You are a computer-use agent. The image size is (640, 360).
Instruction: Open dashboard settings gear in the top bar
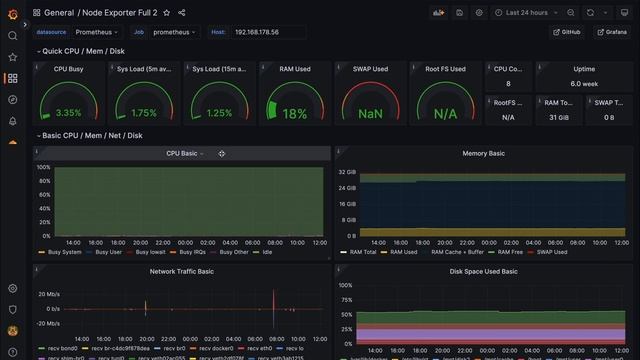pos(479,13)
